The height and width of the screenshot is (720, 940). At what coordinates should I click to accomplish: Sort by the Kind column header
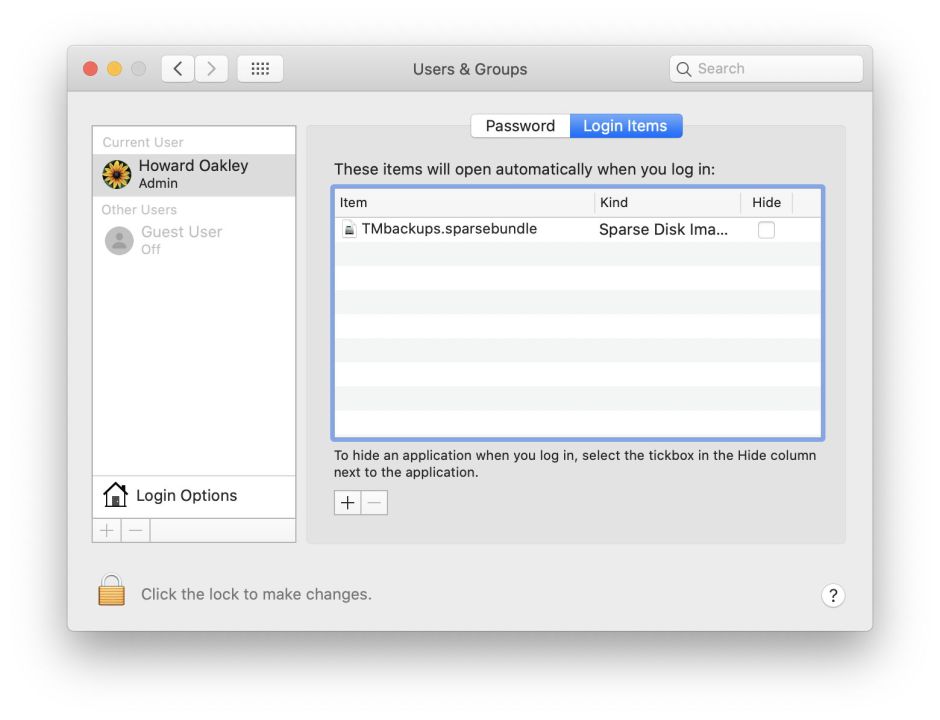coord(667,203)
